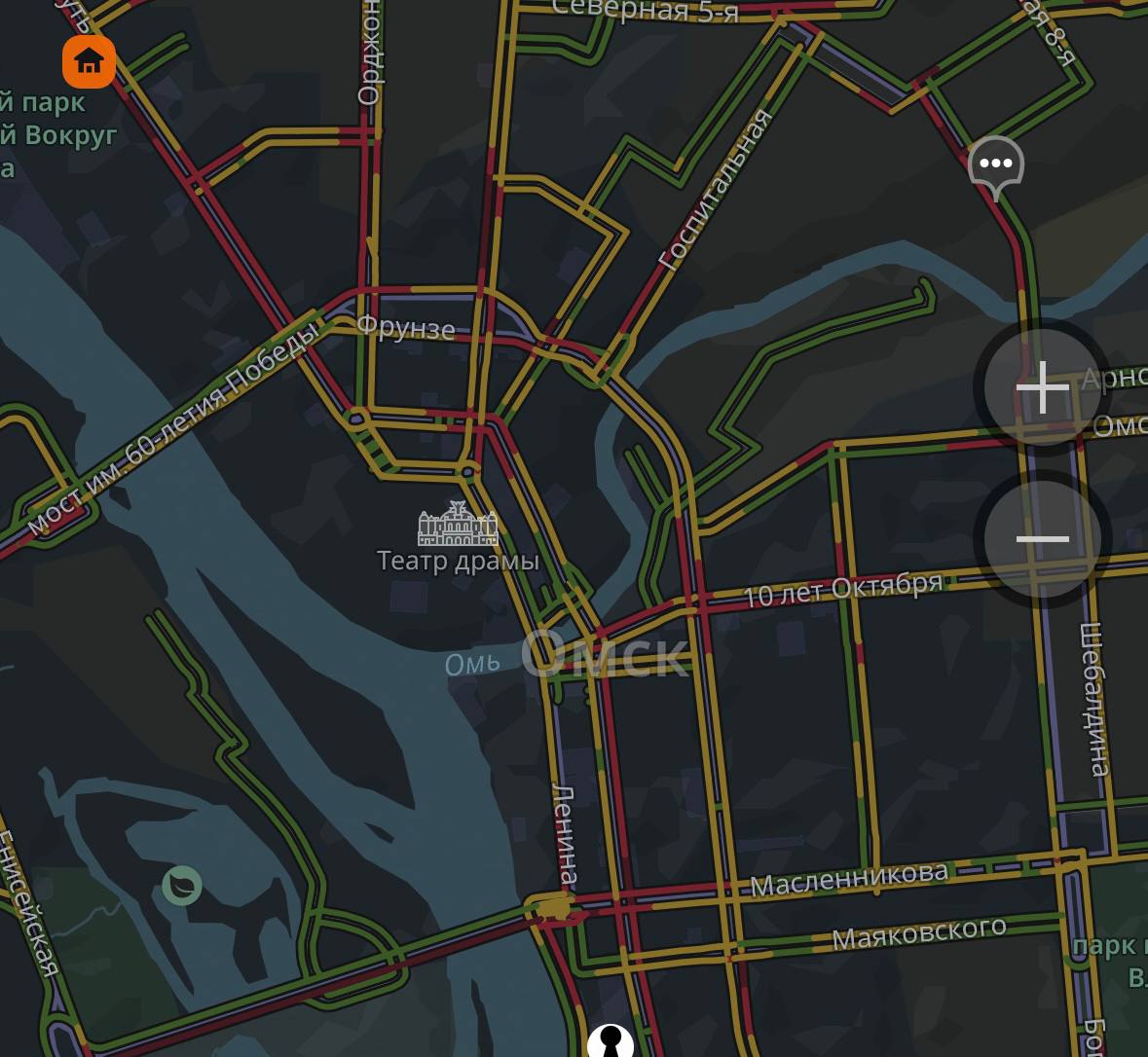Select the Театр драмы text label

coord(458,562)
